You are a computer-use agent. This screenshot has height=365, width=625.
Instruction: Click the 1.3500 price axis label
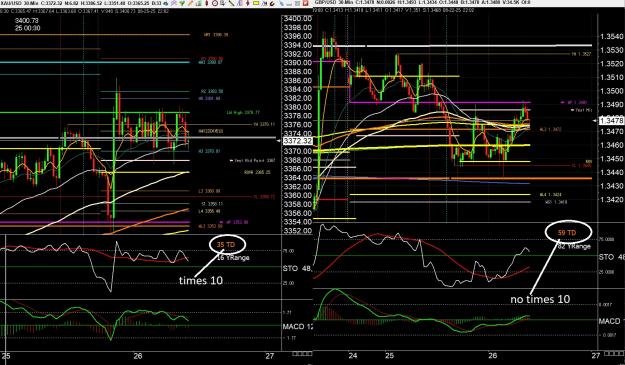[611, 91]
